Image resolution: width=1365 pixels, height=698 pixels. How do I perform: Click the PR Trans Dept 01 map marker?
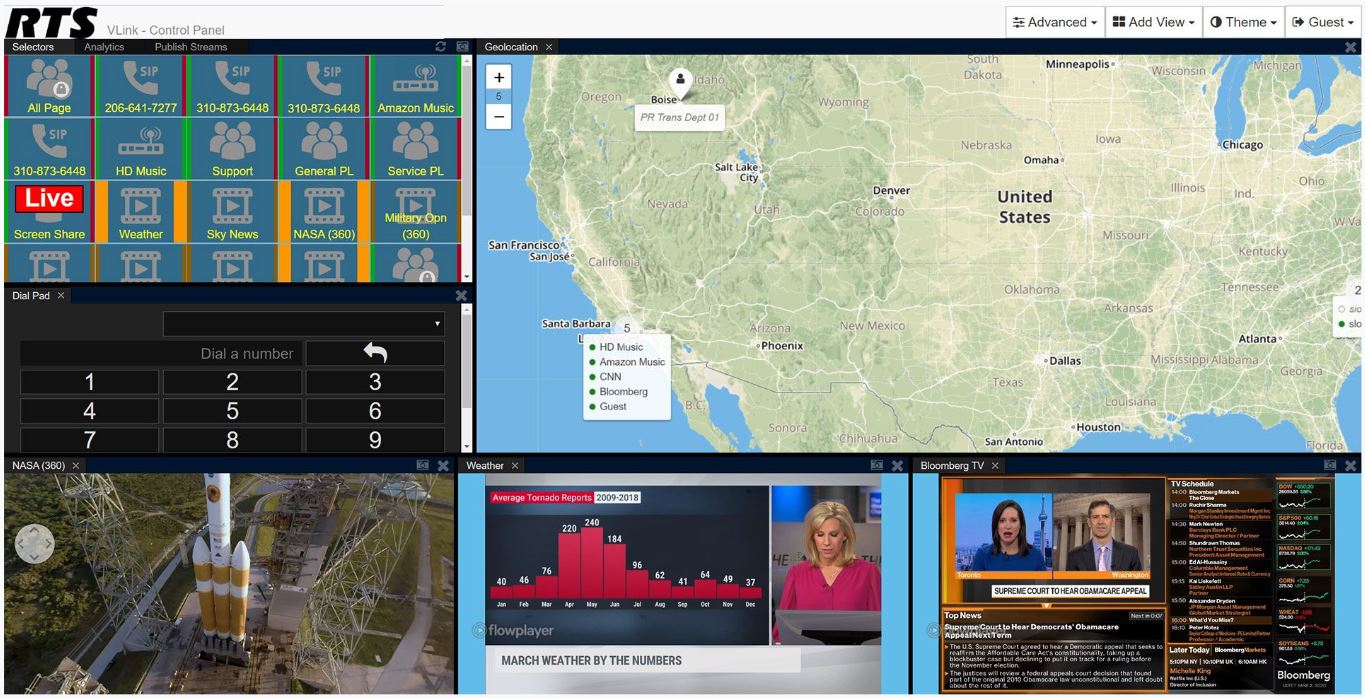[680, 82]
